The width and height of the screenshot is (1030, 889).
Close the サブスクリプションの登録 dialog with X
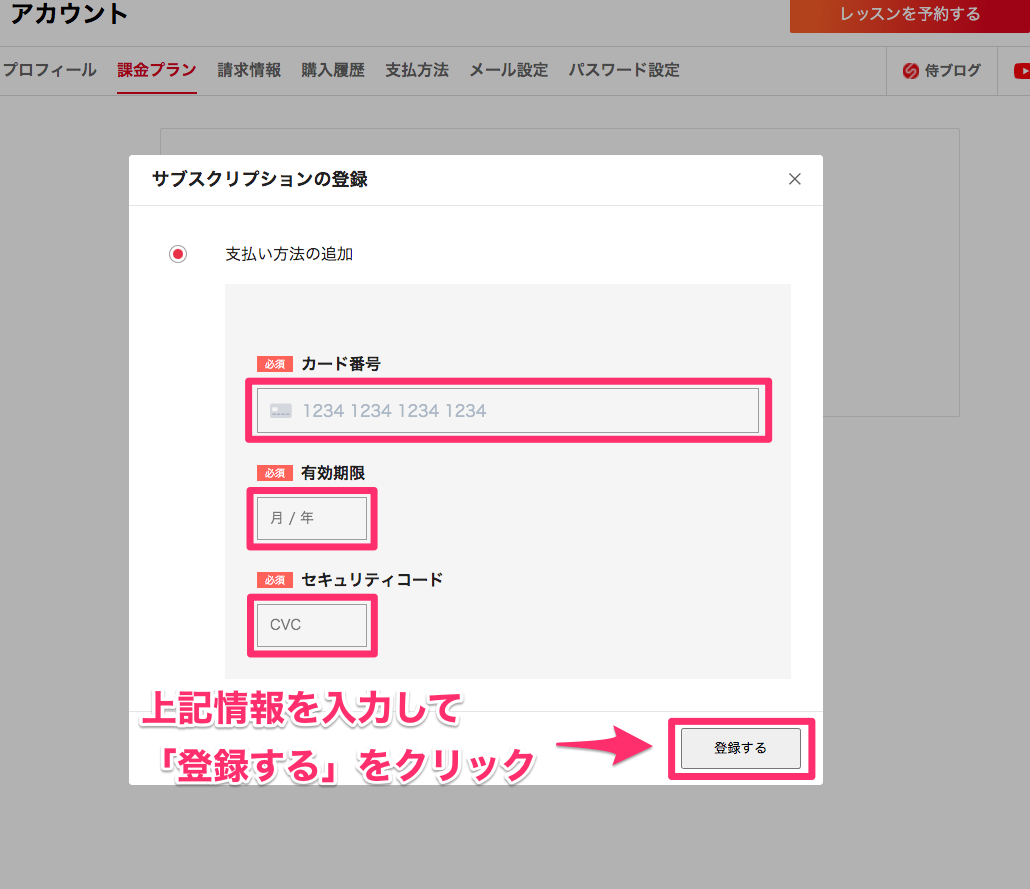click(795, 179)
